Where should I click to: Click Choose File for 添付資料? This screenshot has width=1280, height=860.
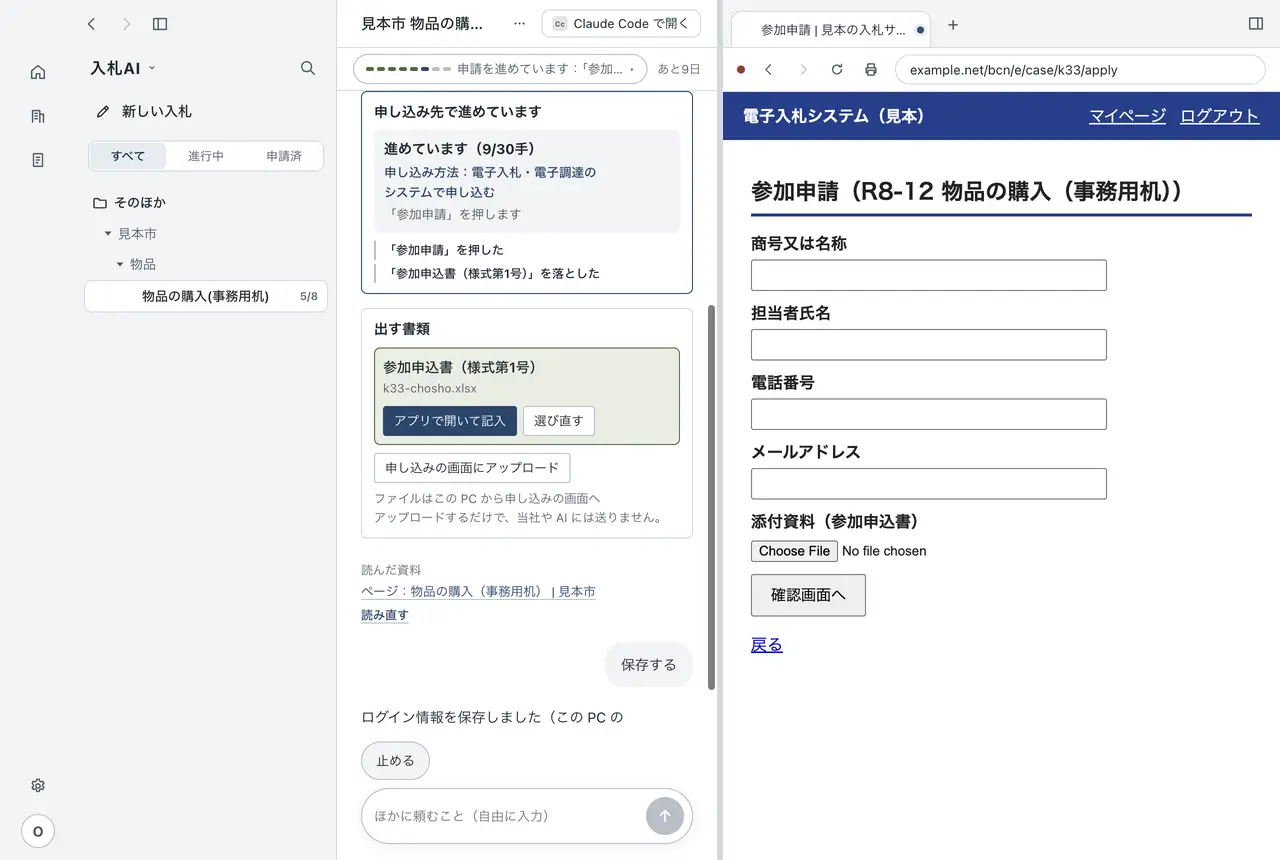tap(794, 551)
